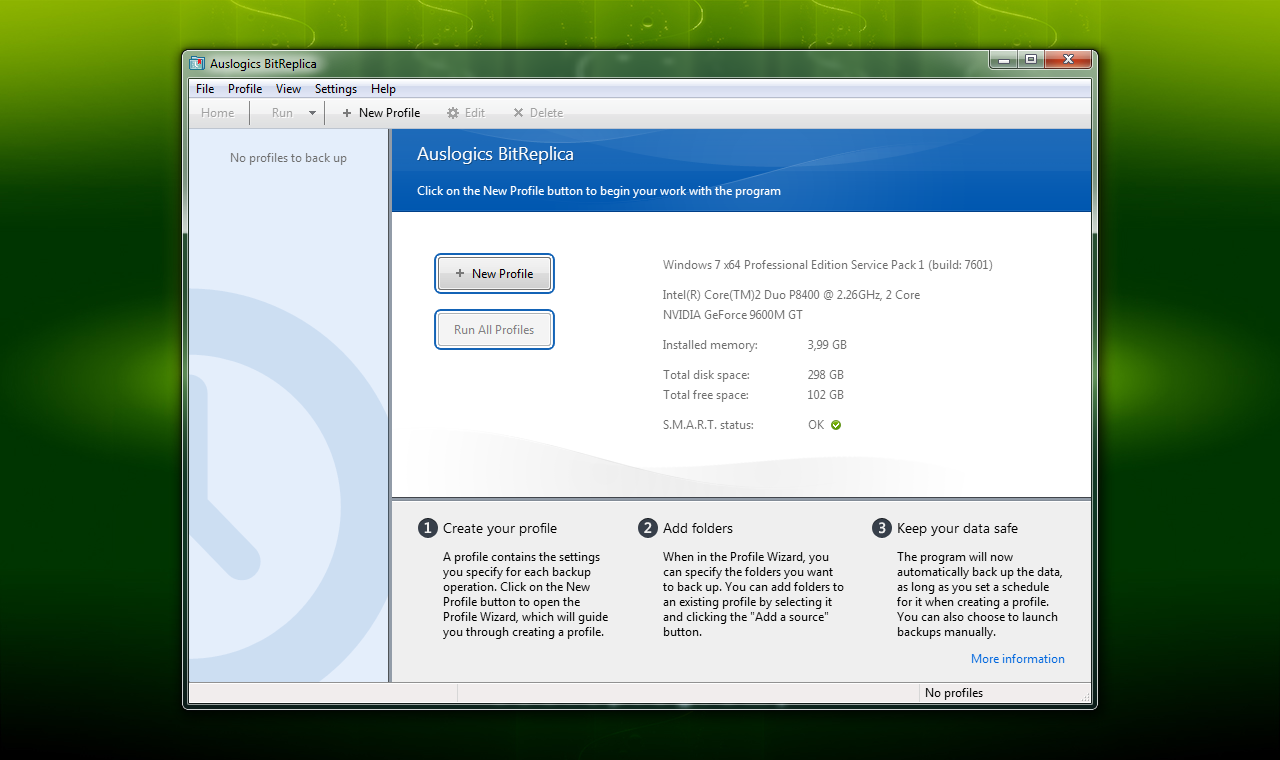Click the green S.M.A.R.T. status OK icon
Screen dimensions: 1280x760
(x=836, y=425)
